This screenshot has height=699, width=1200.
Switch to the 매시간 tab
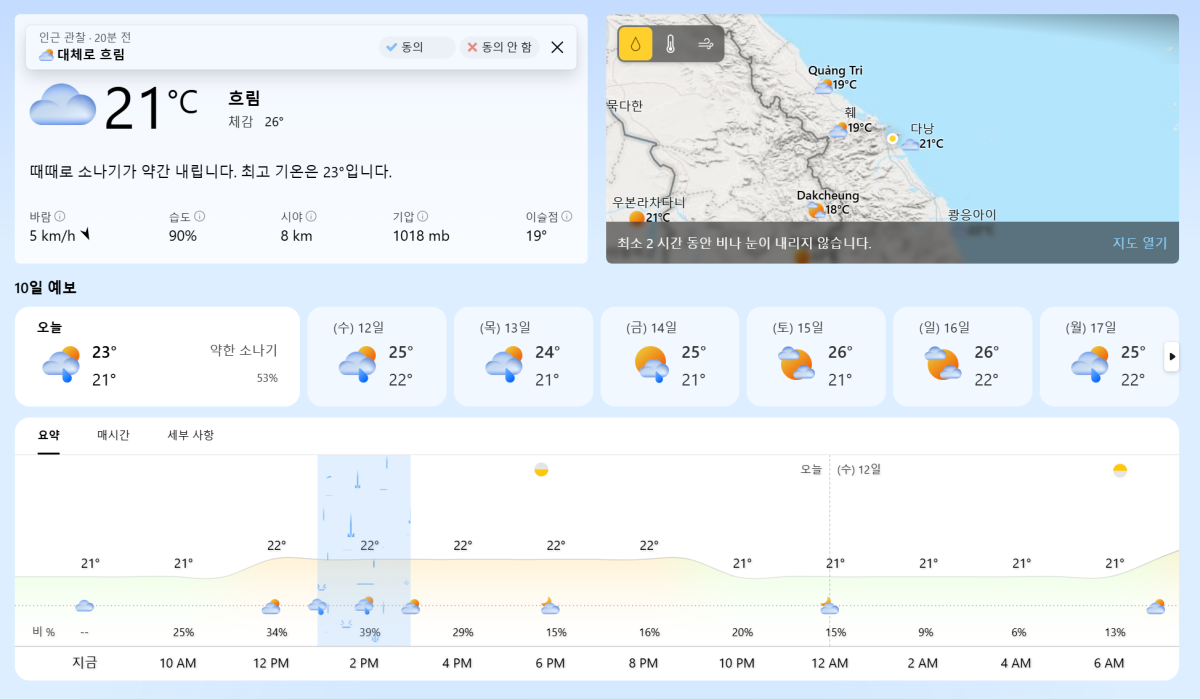[113, 435]
